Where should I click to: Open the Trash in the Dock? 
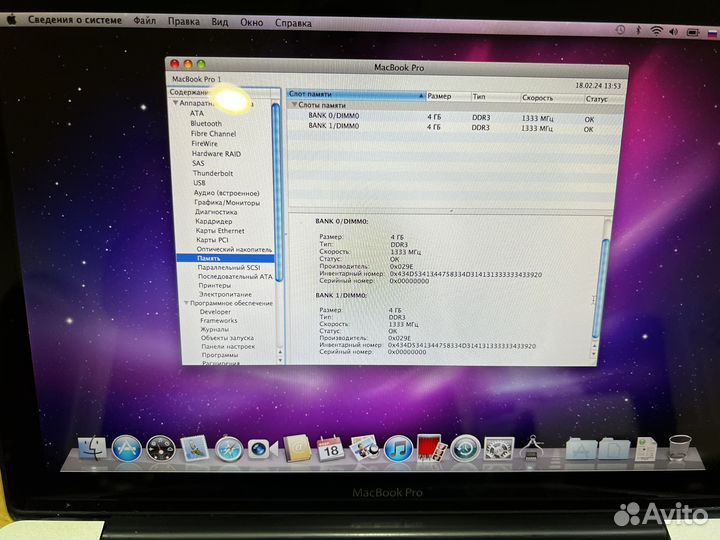(679, 448)
